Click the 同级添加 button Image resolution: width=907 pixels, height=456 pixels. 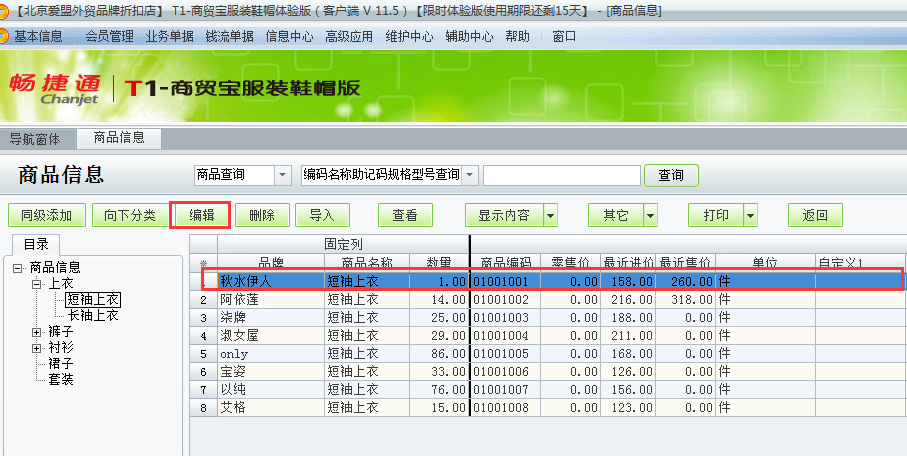pos(47,215)
